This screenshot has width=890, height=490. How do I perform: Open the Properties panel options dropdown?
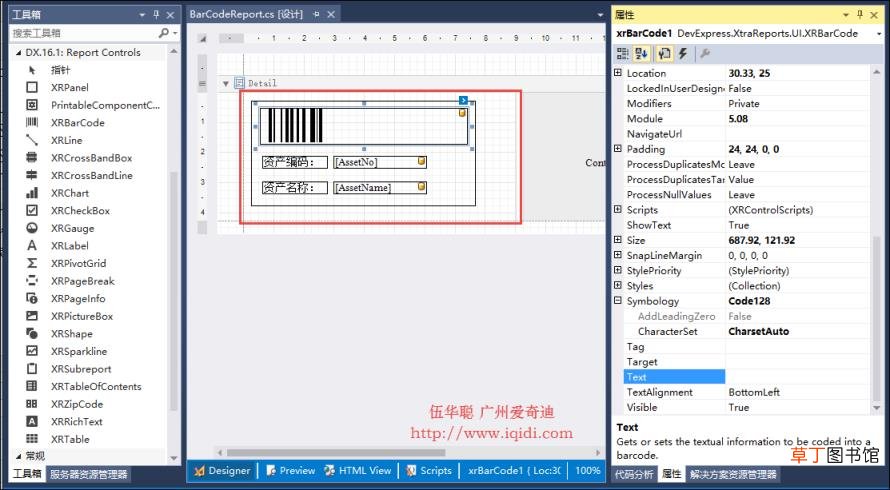pyautogui.click(x=846, y=15)
